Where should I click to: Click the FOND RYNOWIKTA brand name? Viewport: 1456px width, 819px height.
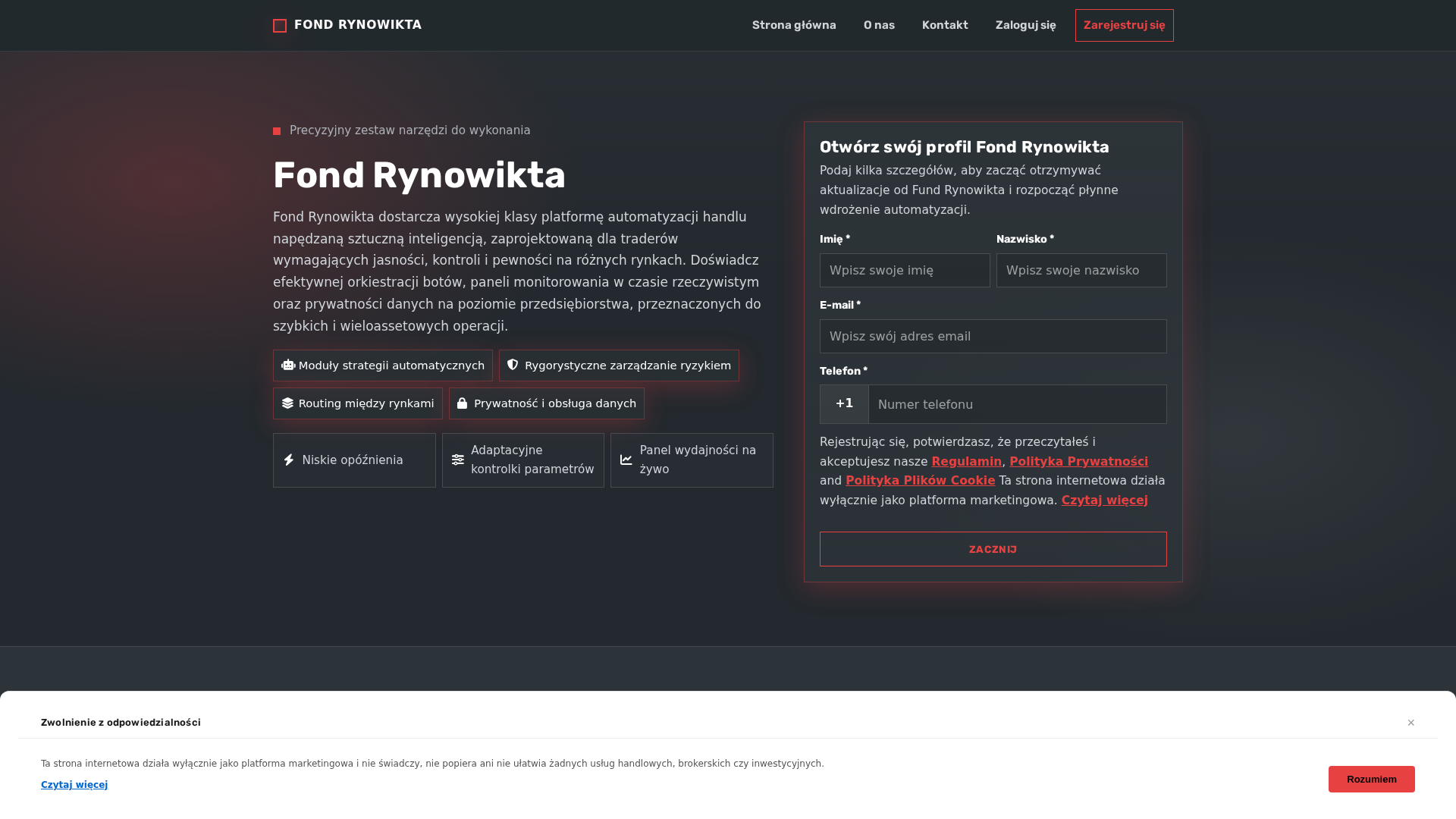coord(358,25)
